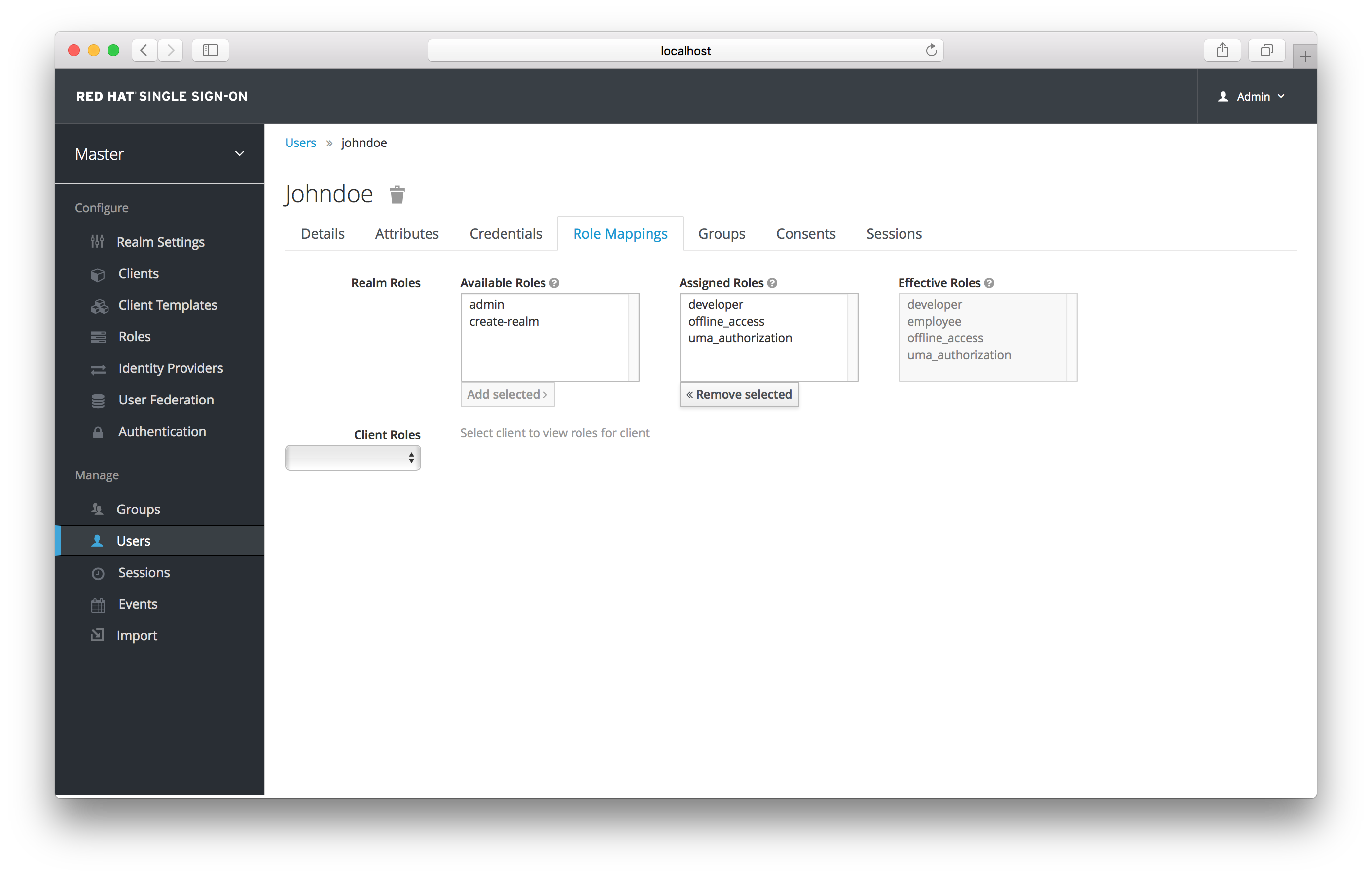Image resolution: width=1372 pixels, height=877 pixels.
Task: Click the Roles icon in sidebar
Action: (x=98, y=336)
